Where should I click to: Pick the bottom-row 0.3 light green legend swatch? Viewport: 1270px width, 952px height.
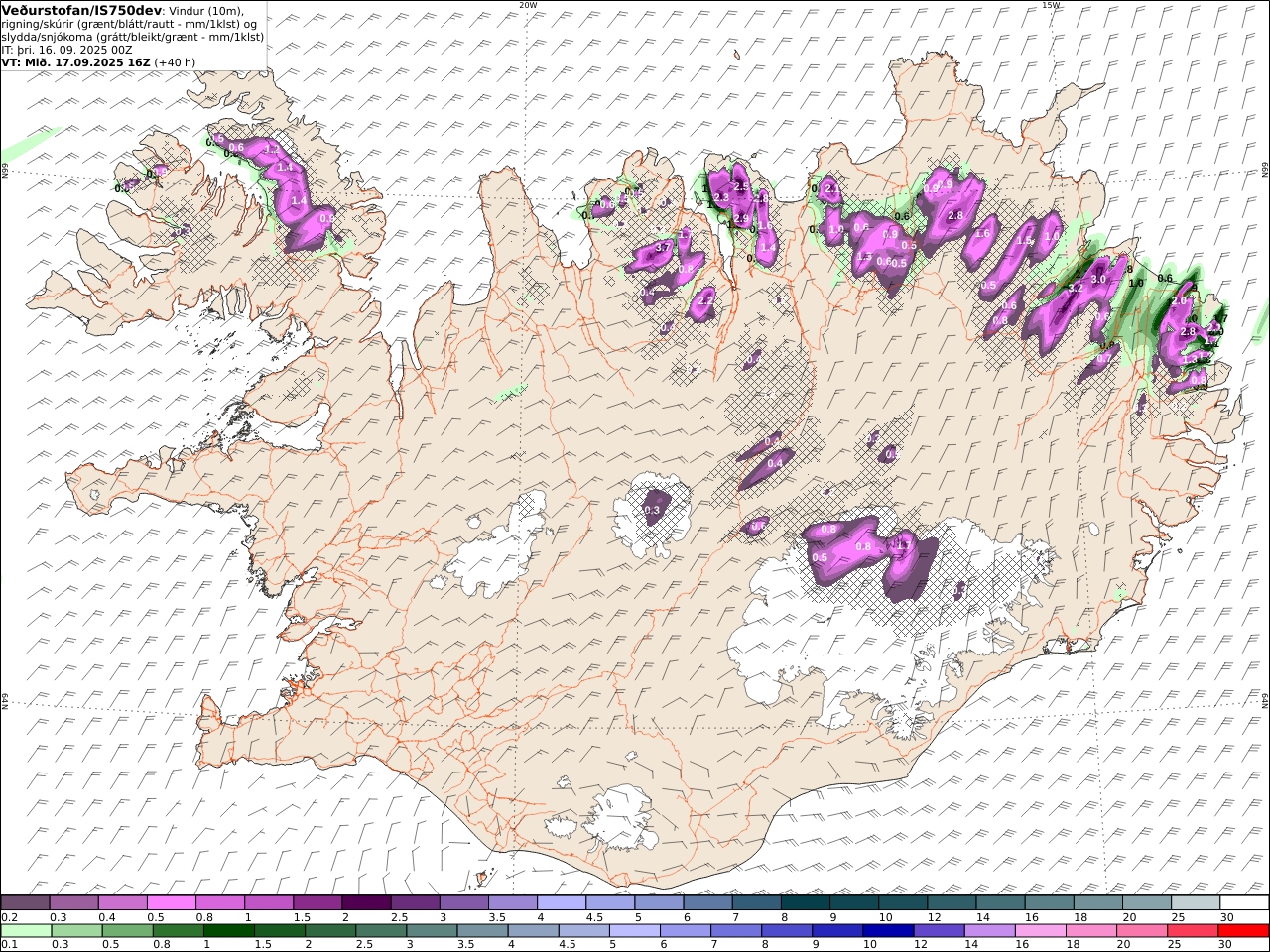tap(76, 930)
